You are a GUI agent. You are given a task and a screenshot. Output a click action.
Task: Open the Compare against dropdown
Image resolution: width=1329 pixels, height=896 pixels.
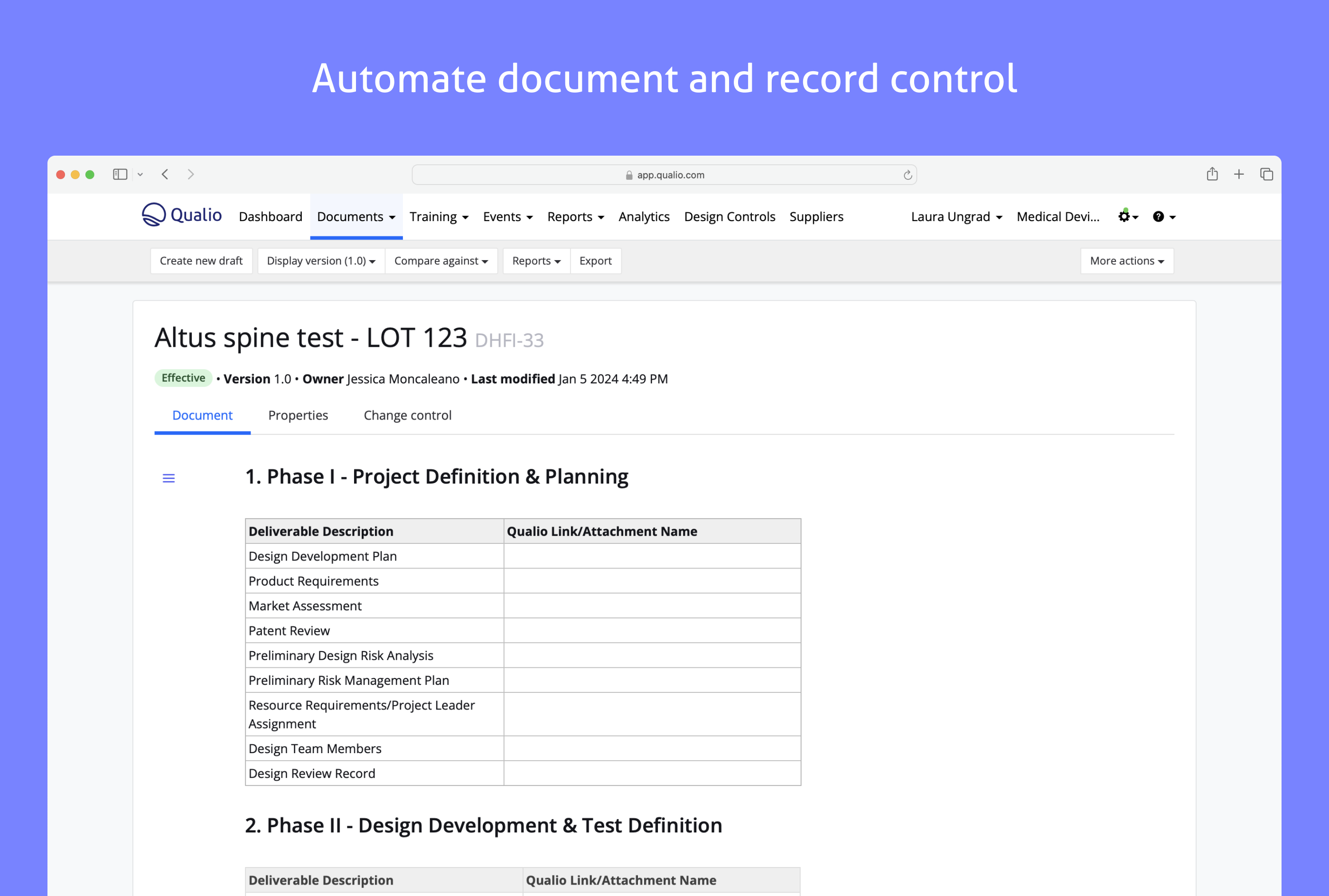[440, 261]
